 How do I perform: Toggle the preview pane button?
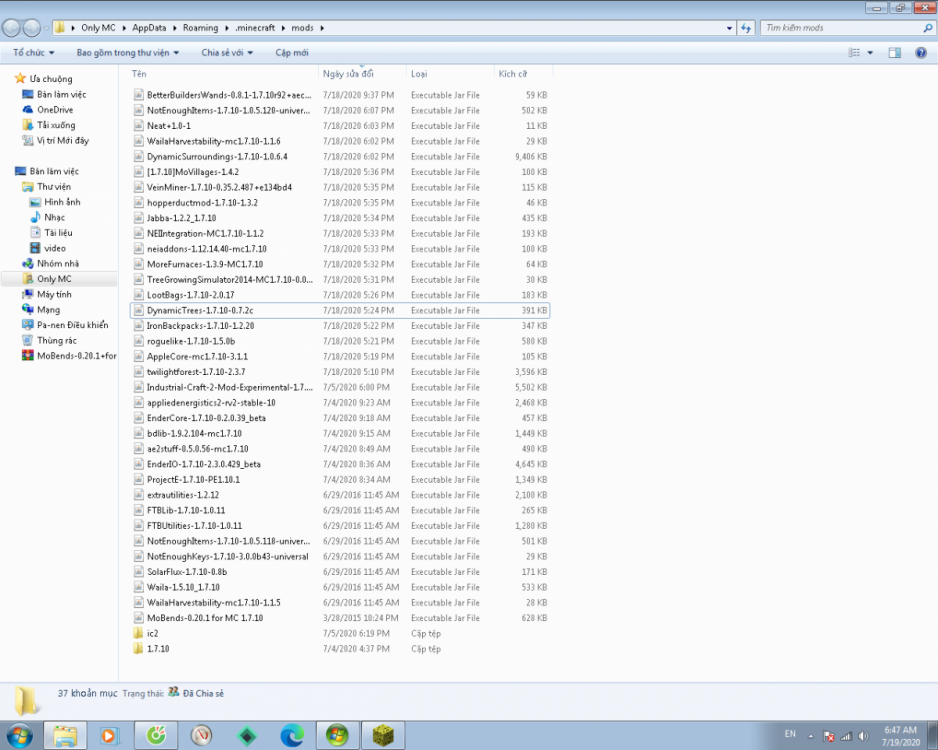(895, 53)
